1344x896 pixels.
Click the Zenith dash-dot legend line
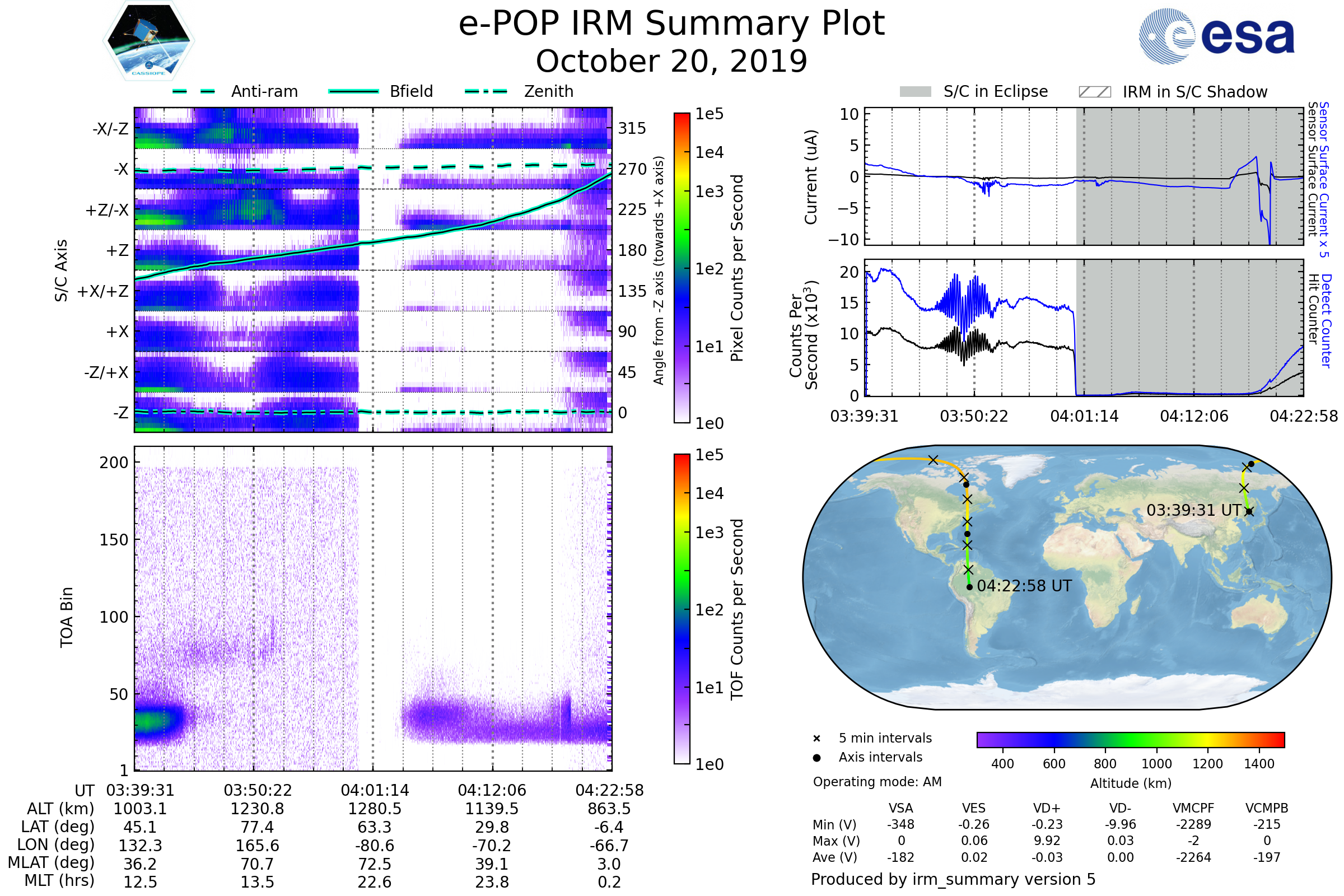point(486,91)
